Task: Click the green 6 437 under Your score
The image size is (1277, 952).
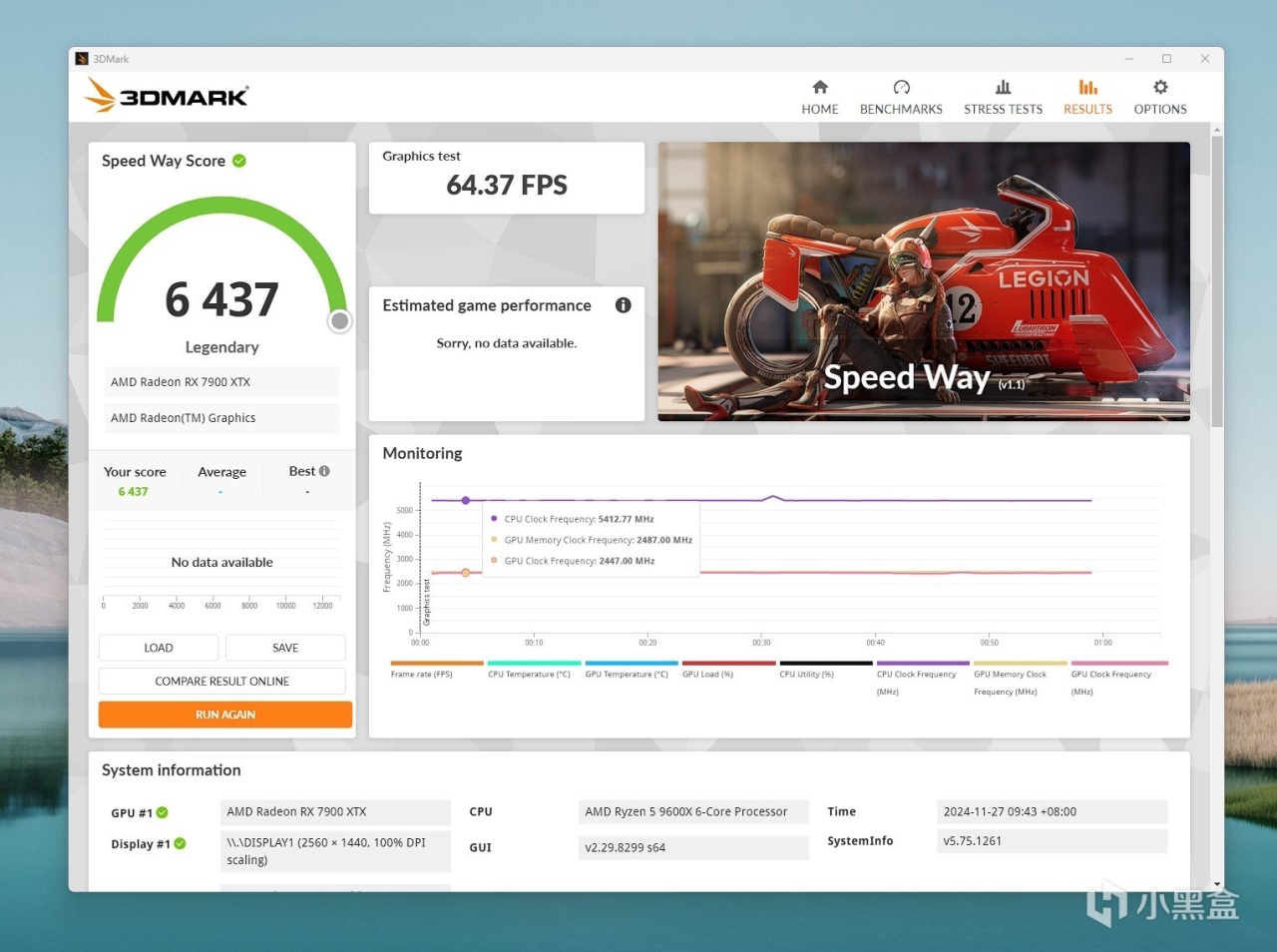Action: (134, 492)
